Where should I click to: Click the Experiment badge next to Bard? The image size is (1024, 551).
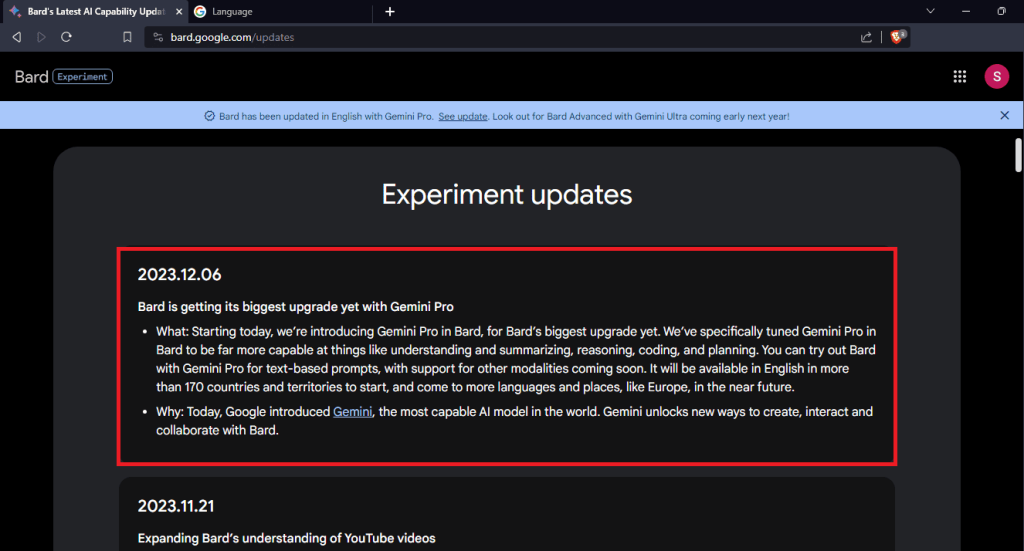pyautogui.click(x=82, y=76)
